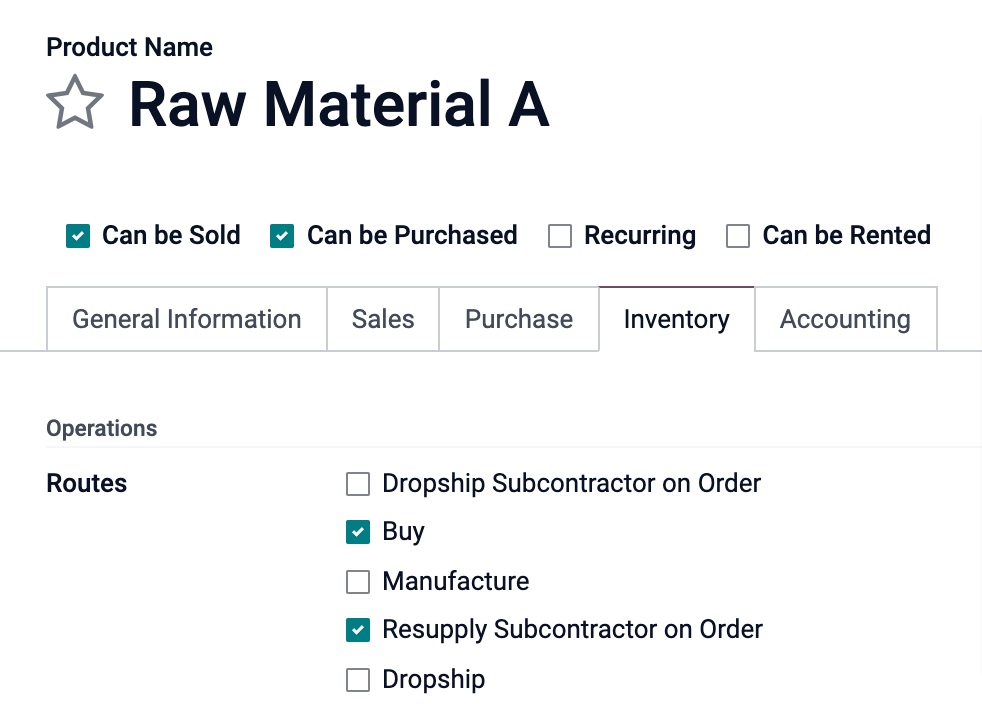The image size is (982, 712).
Task: Click the favorite star icon
Action: click(75, 104)
